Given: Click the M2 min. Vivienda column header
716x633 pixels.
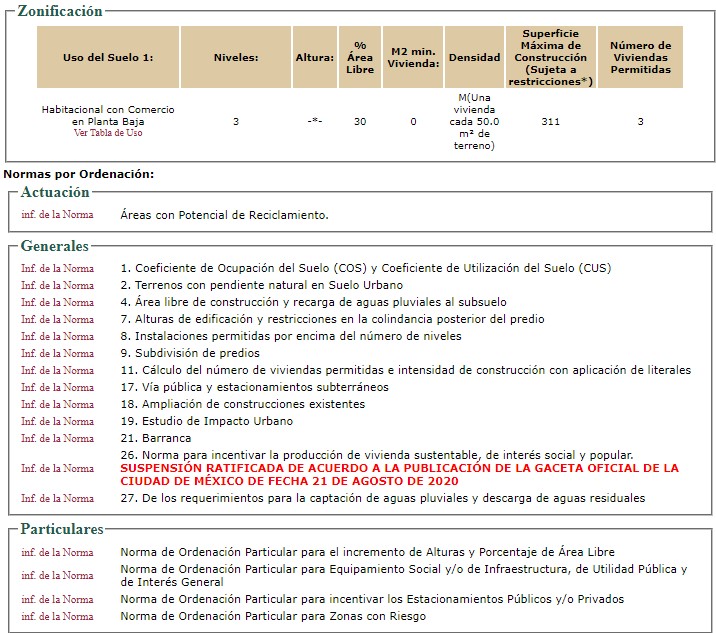Looking at the screenshot, I should click(x=413, y=57).
